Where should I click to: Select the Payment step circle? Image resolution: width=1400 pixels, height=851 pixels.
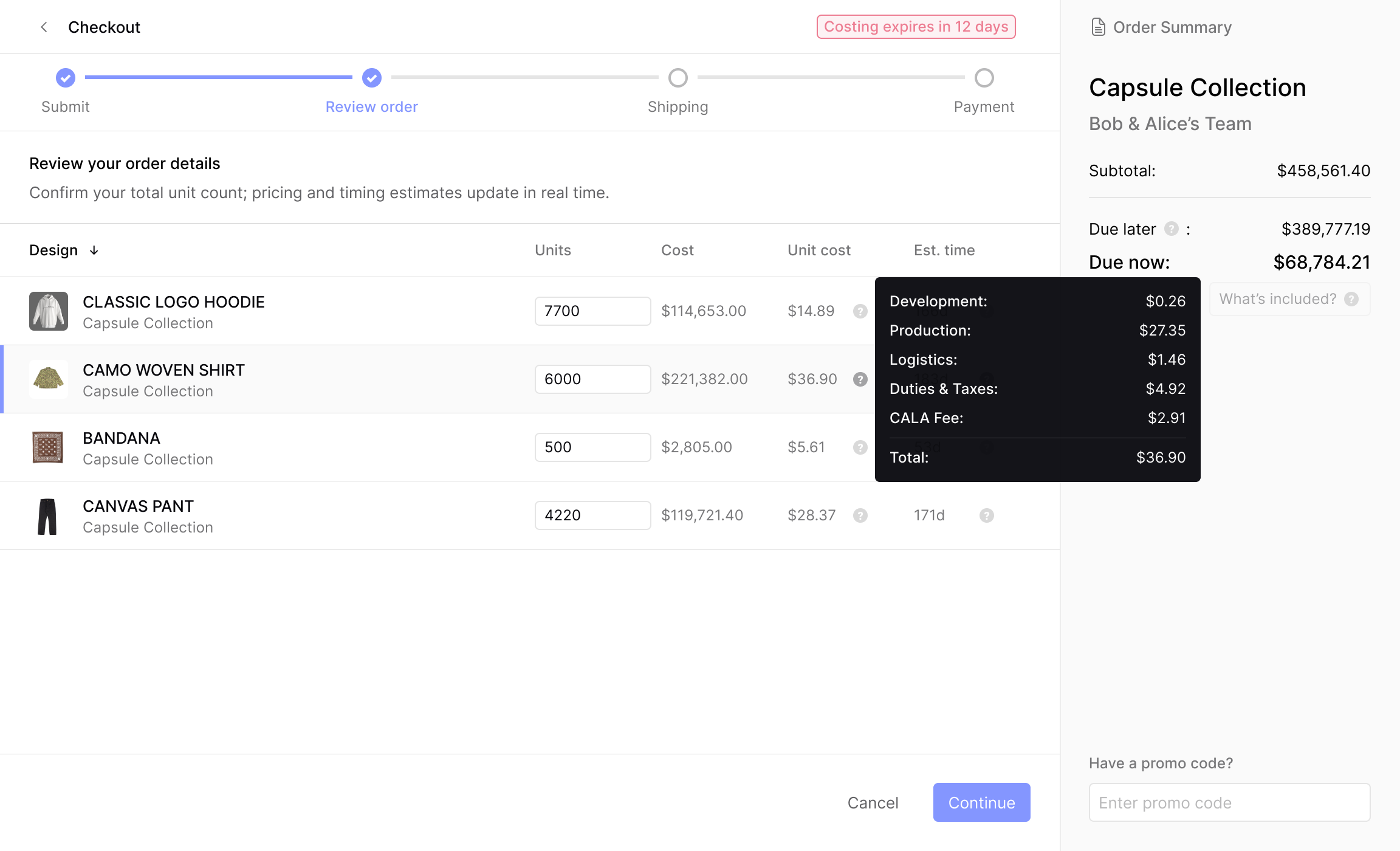tap(984, 78)
